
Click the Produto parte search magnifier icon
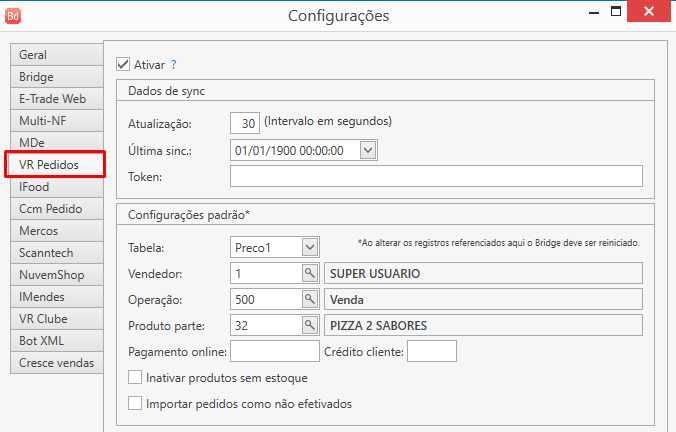point(310,325)
